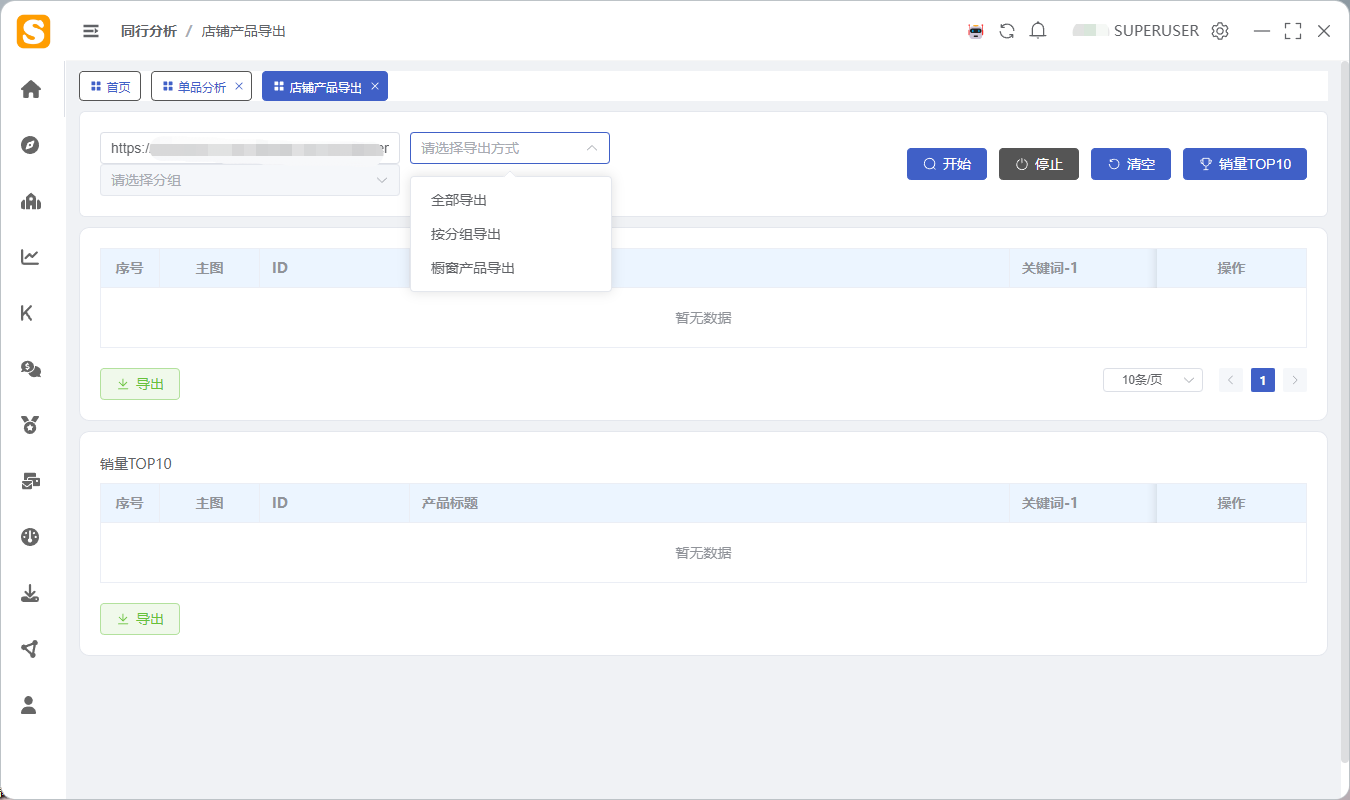Click 主图 header in the first table
Screen dimensions: 1350x800
[210, 268]
